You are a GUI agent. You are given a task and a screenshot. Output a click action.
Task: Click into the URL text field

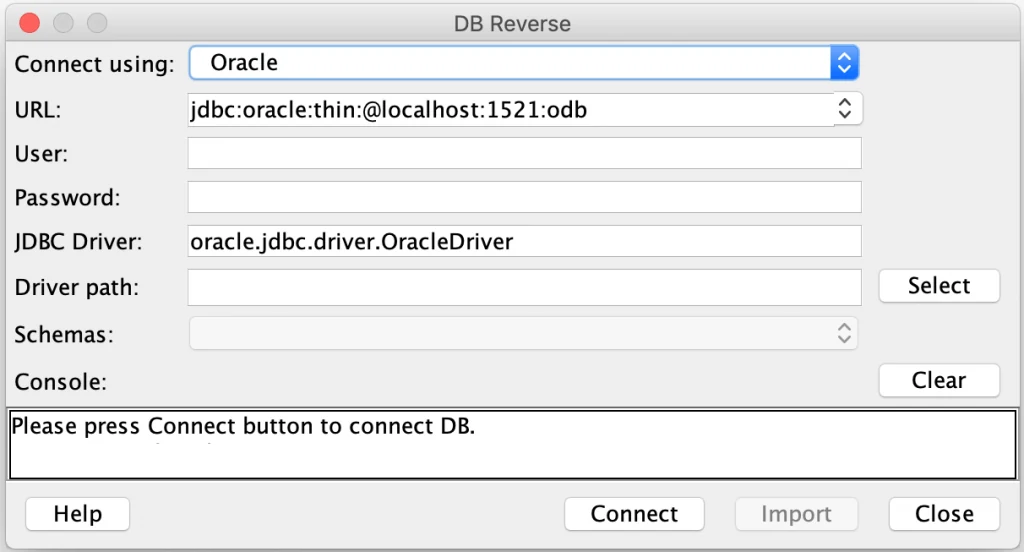tap(511, 110)
